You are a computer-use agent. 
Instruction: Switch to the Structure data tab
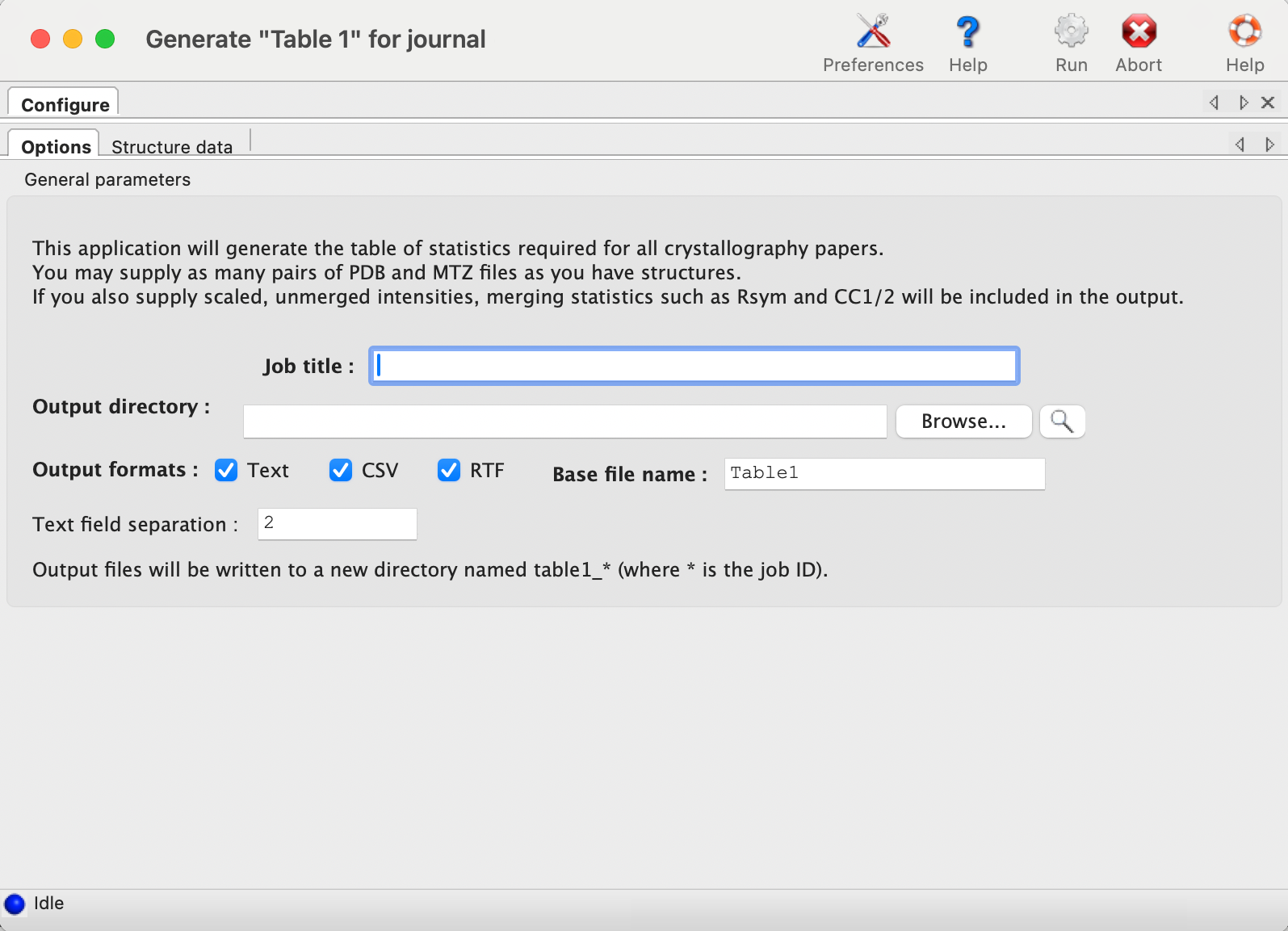tap(172, 147)
